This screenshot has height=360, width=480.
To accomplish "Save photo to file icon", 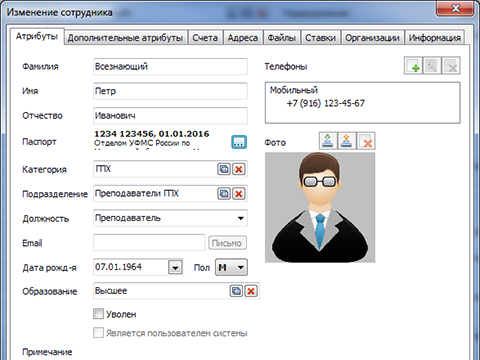I will [x=347, y=140].
